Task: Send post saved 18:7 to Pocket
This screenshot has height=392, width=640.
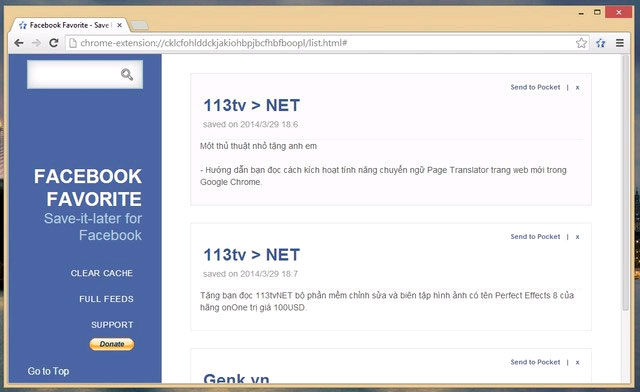Action: pos(535,236)
